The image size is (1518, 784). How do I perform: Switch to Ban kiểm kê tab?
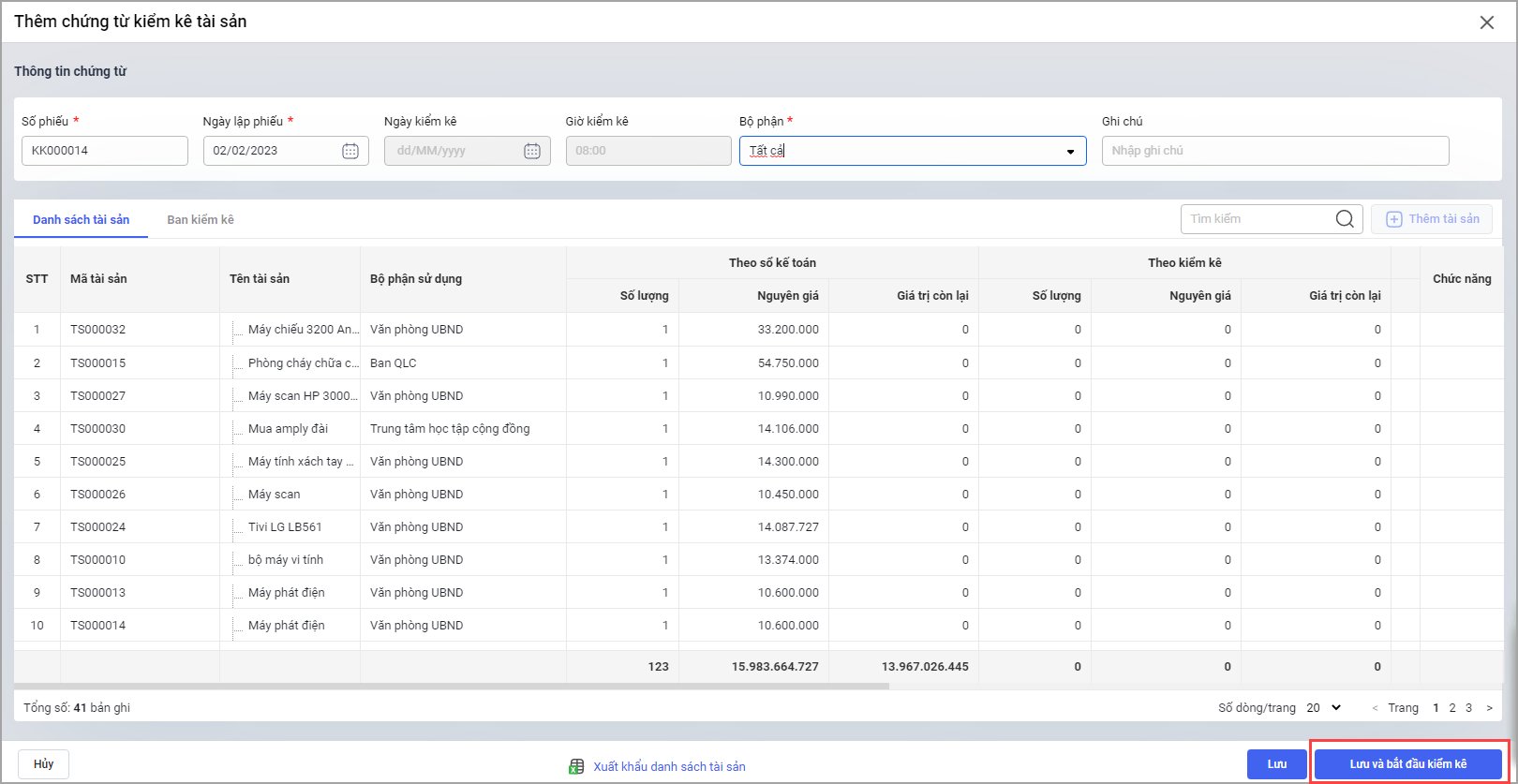click(201, 220)
